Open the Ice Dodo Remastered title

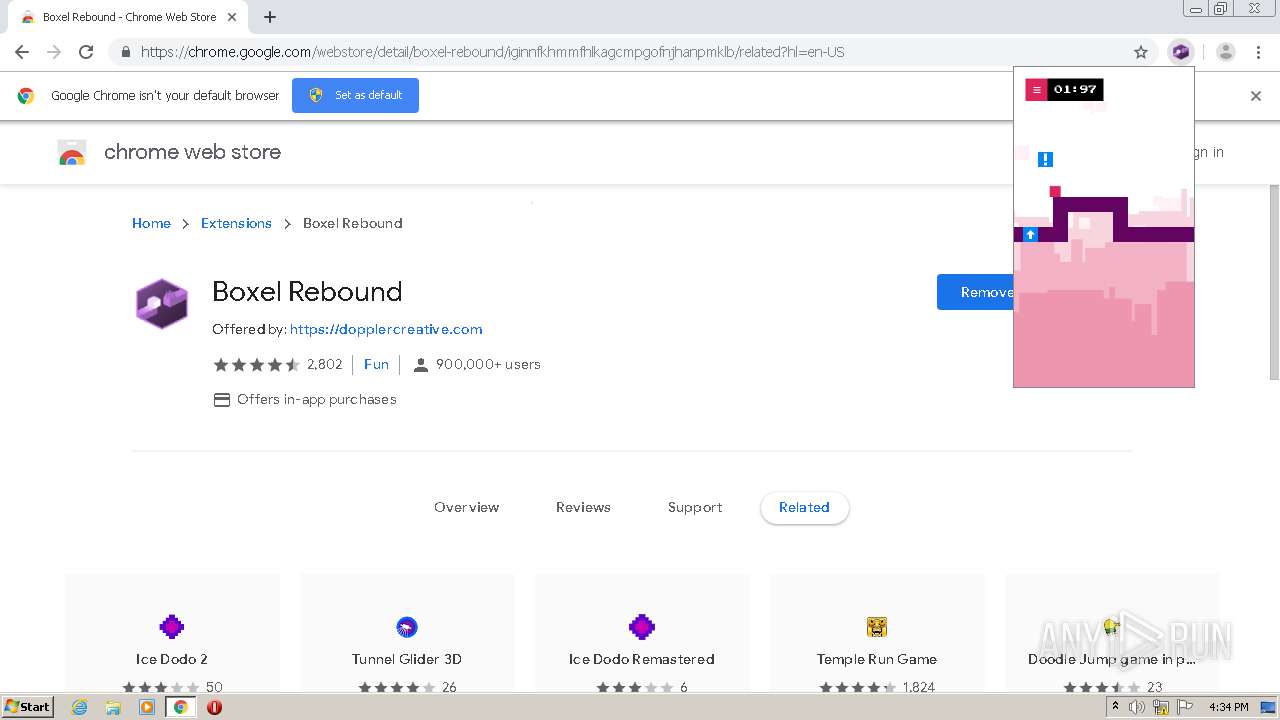tap(642, 659)
